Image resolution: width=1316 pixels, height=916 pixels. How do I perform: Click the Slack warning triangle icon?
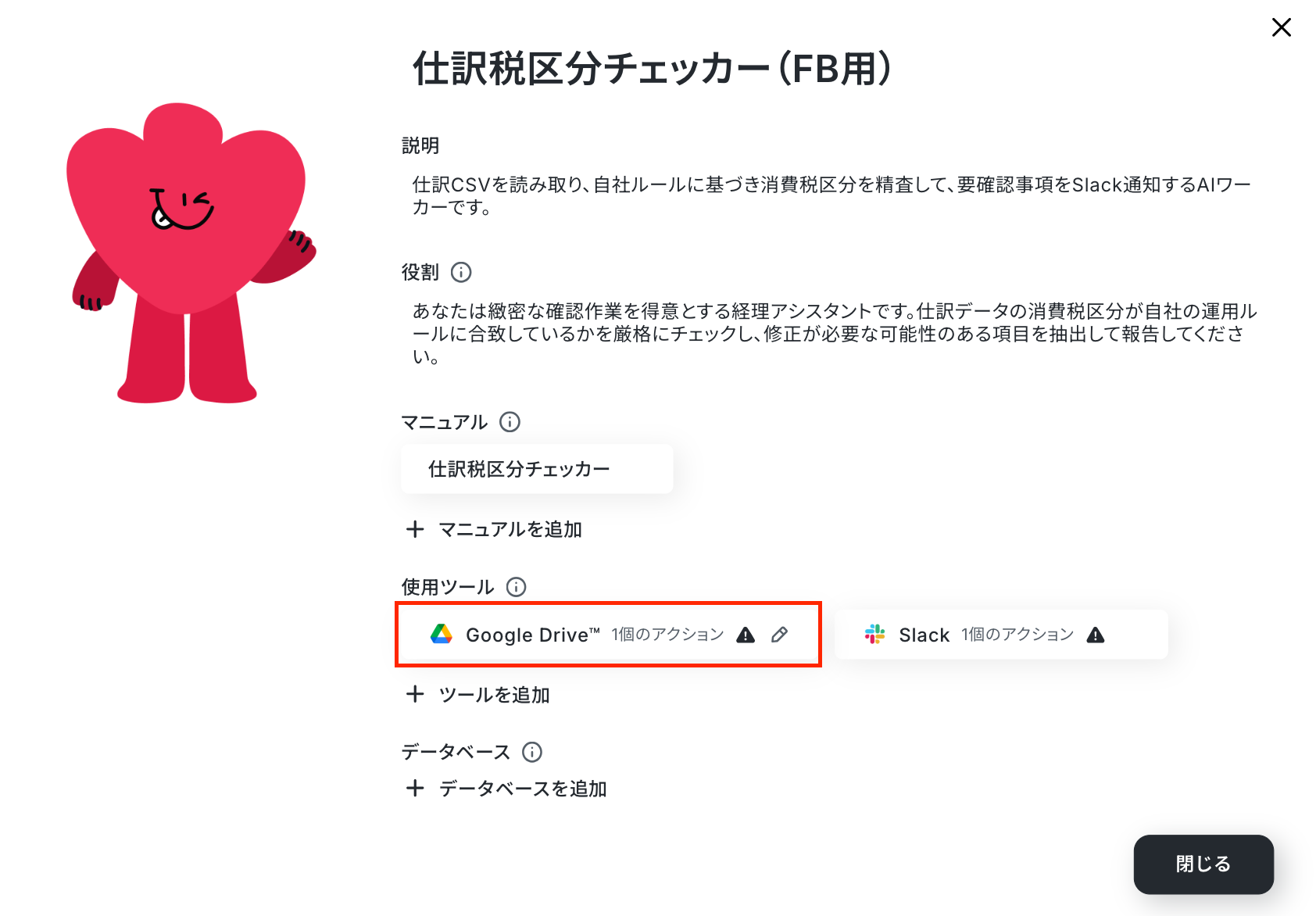[x=1096, y=635]
